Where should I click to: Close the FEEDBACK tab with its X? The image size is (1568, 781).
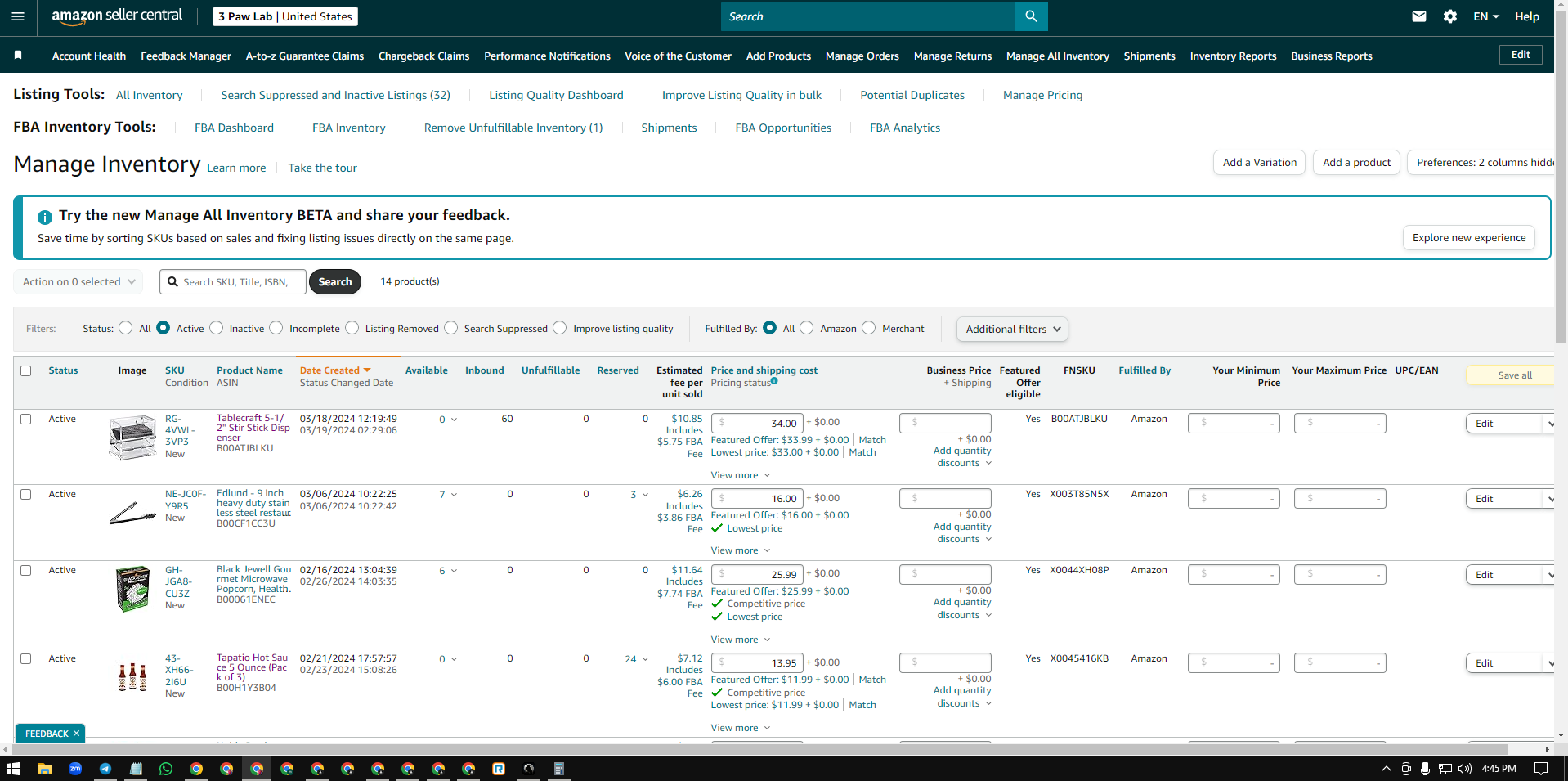76,734
